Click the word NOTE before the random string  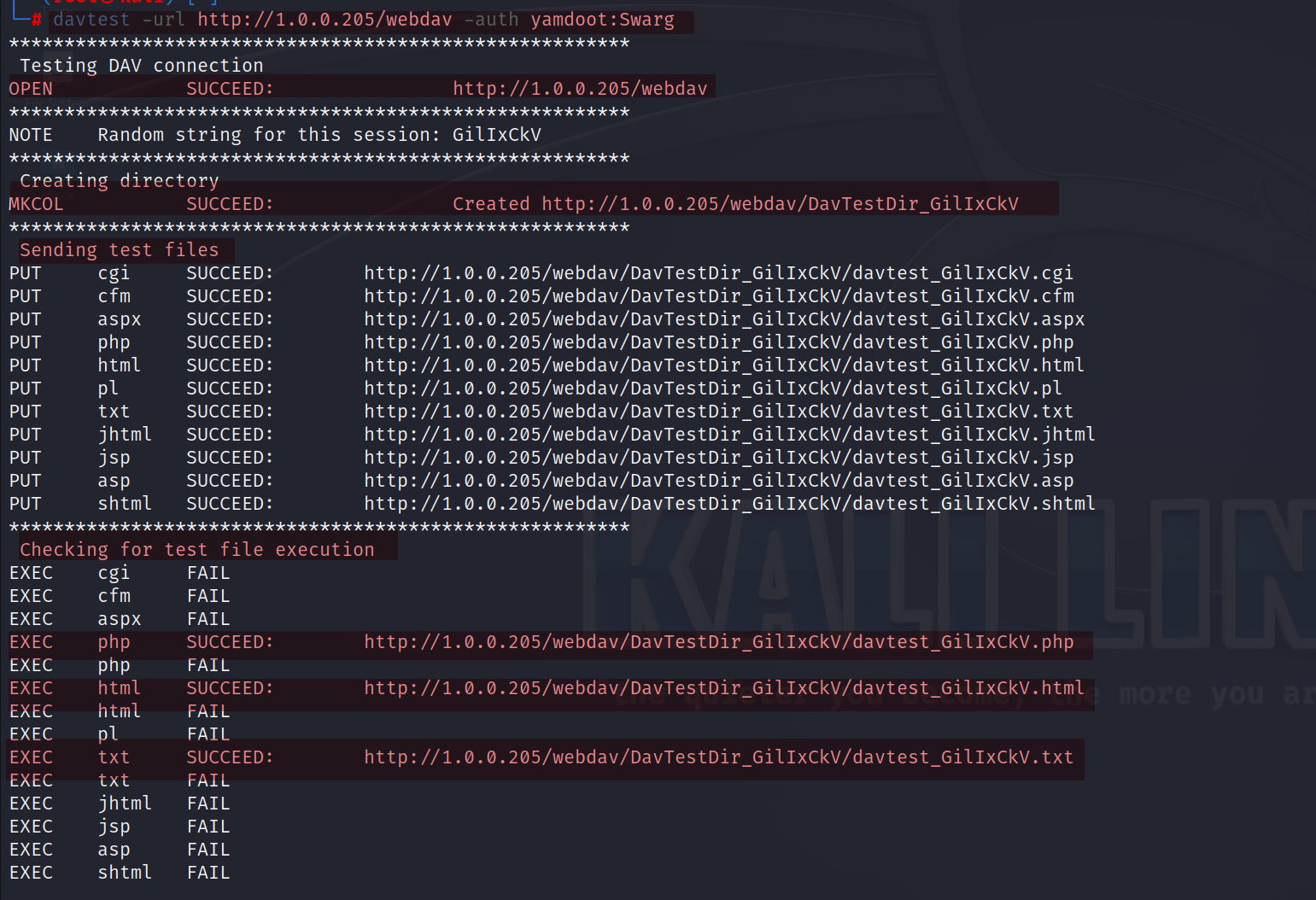coord(31,135)
